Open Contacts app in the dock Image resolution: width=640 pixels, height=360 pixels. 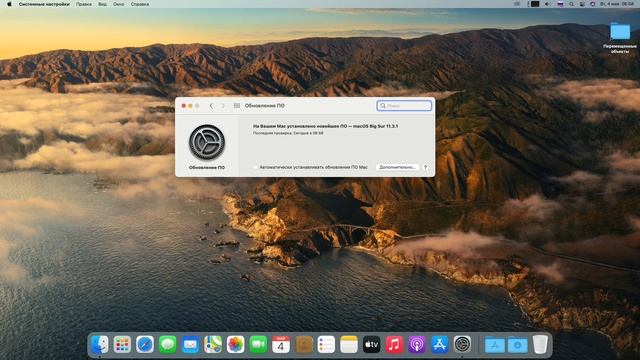click(304, 344)
